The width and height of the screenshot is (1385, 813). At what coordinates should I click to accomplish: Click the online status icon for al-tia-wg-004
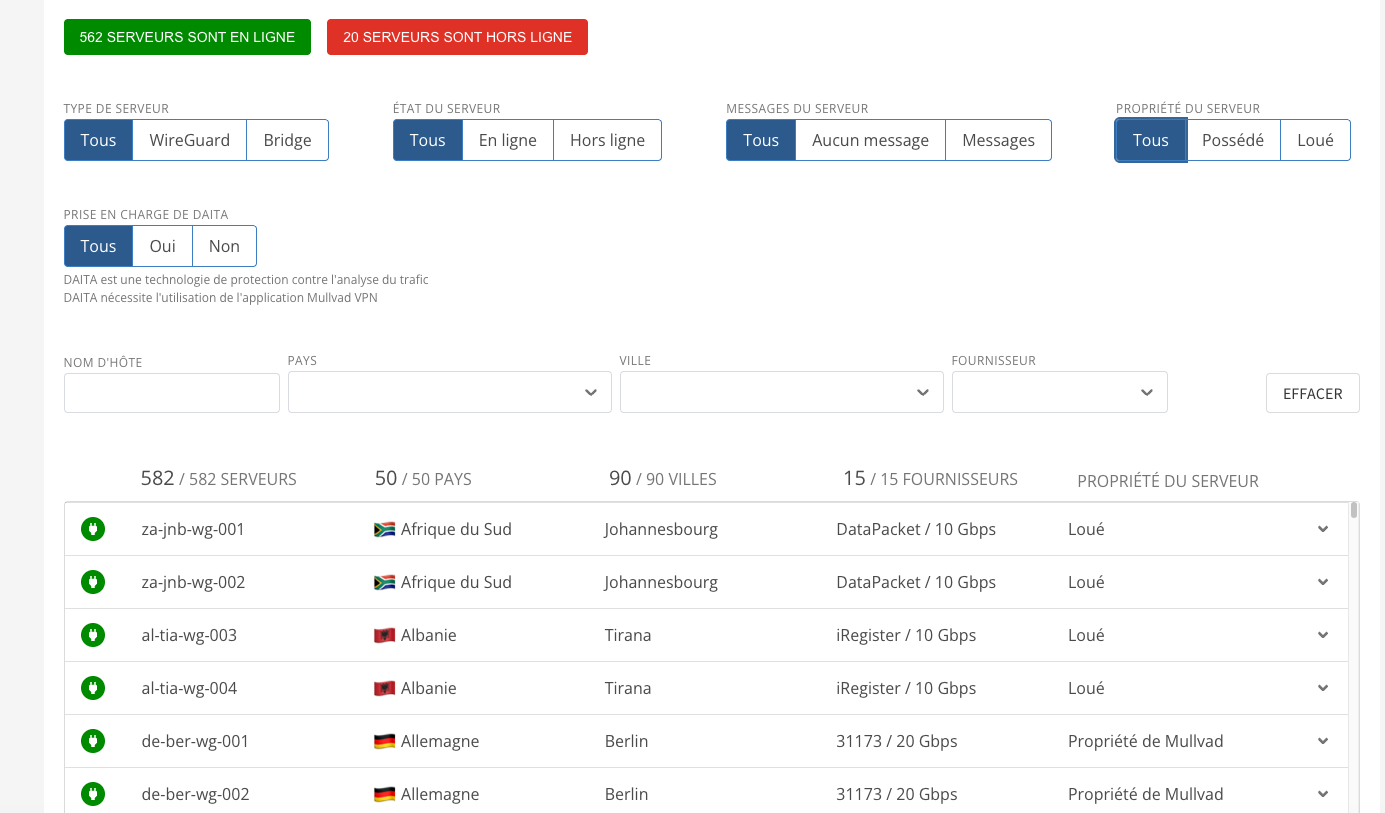click(x=93, y=688)
